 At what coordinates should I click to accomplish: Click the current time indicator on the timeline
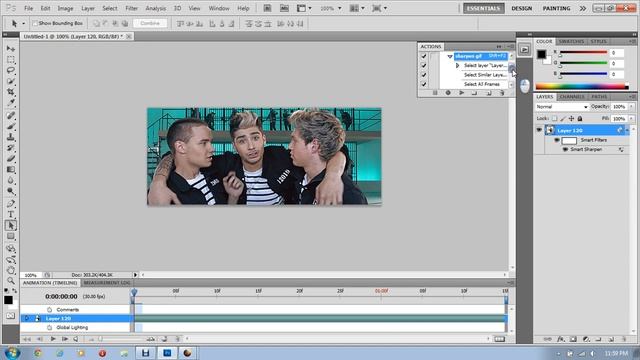pos(134,292)
